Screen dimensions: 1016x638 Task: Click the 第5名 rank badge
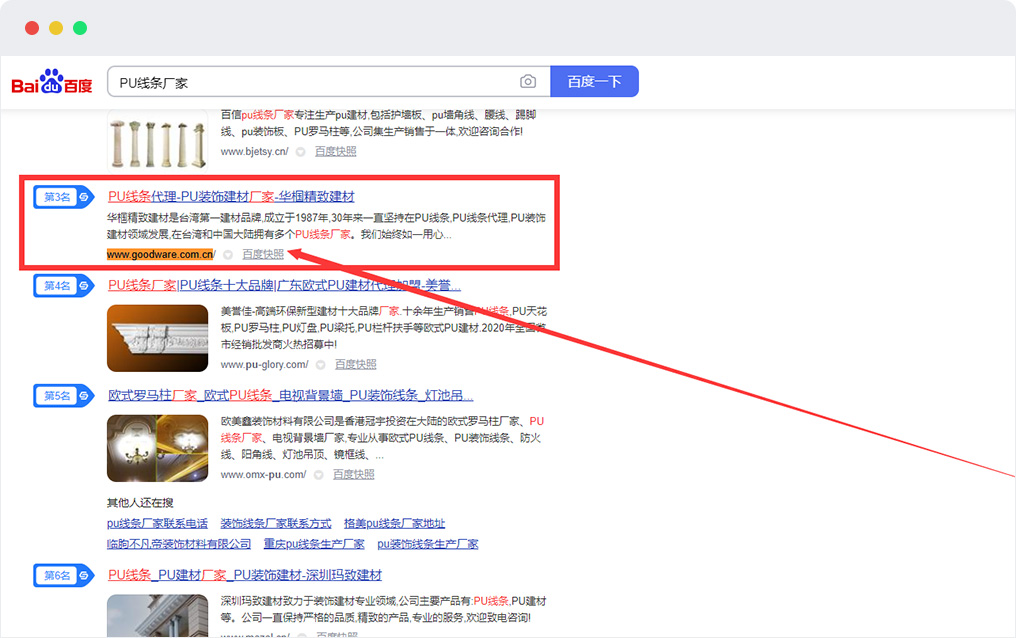pyautogui.click(x=64, y=396)
